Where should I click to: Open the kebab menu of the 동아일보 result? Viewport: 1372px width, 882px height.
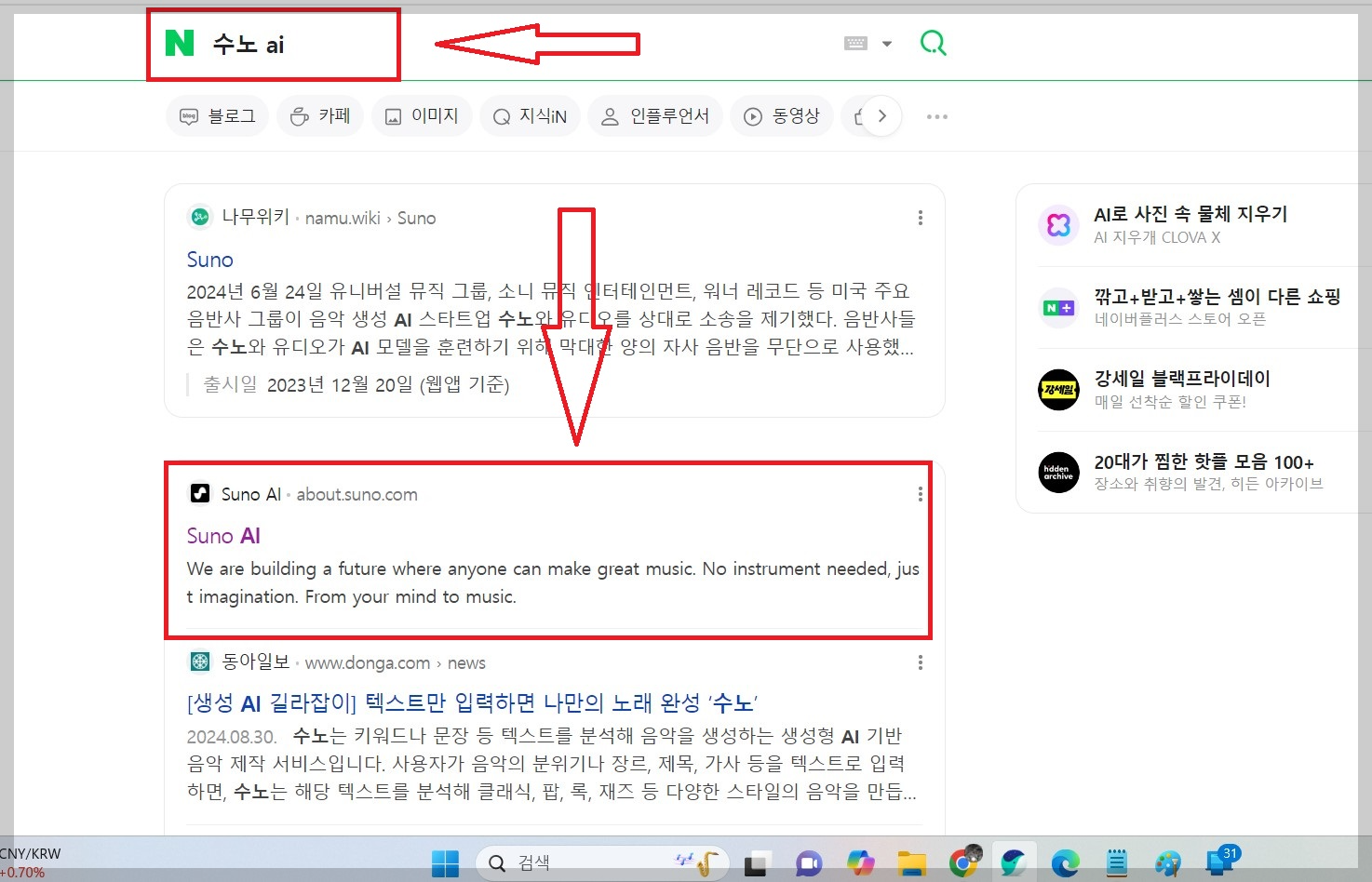pos(921,662)
